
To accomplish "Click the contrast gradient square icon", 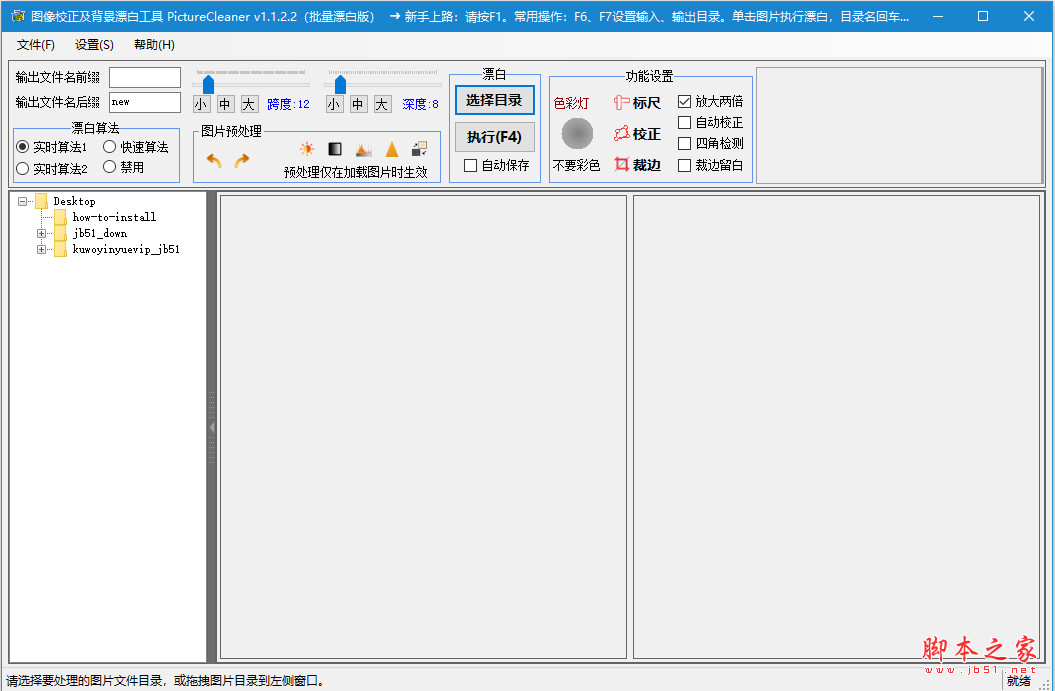I will (x=335, y=148).
